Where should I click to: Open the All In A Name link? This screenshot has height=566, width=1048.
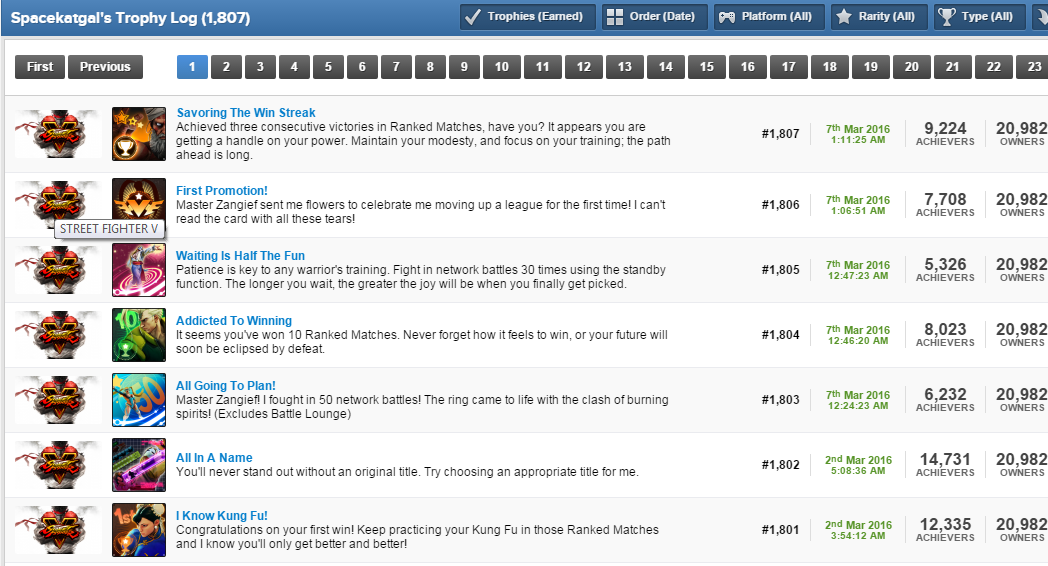pyautogui.click(x=215, y=458)
